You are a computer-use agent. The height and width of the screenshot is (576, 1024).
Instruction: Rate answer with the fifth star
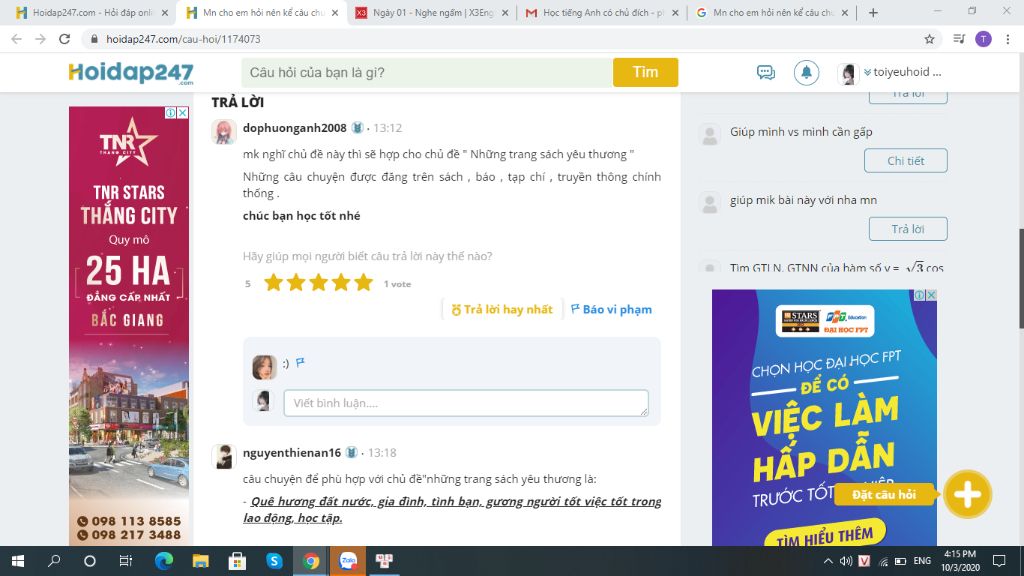pos(363,283)
